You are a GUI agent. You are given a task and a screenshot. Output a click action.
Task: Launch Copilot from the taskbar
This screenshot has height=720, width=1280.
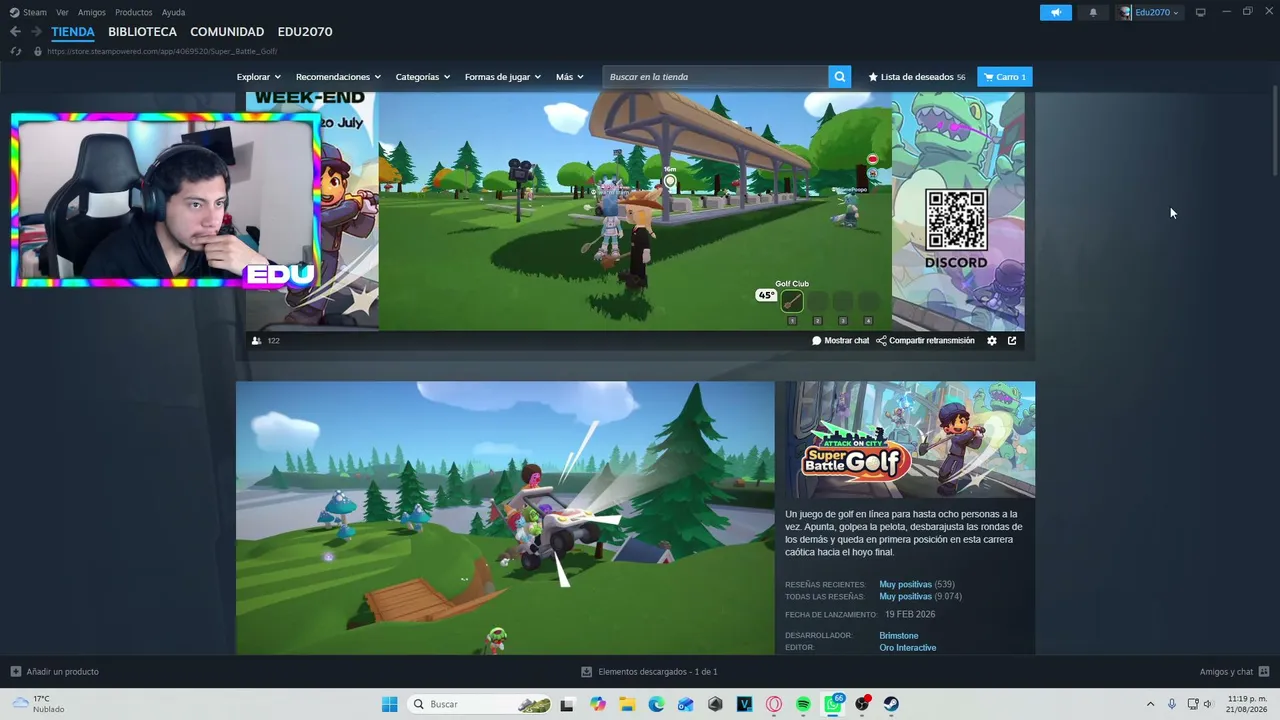(x=598, y=704)
